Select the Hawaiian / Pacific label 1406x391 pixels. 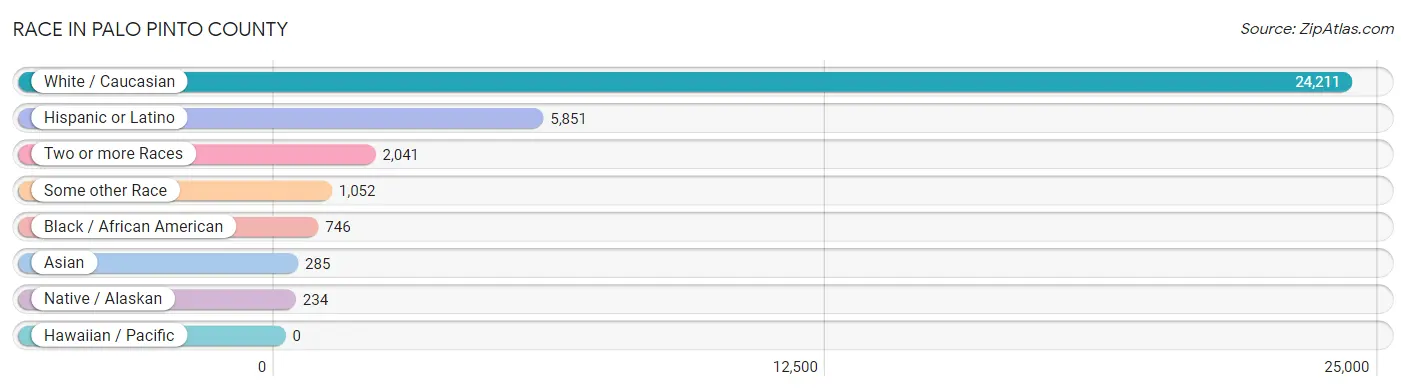pyautogui.click(x=109, y=336)
